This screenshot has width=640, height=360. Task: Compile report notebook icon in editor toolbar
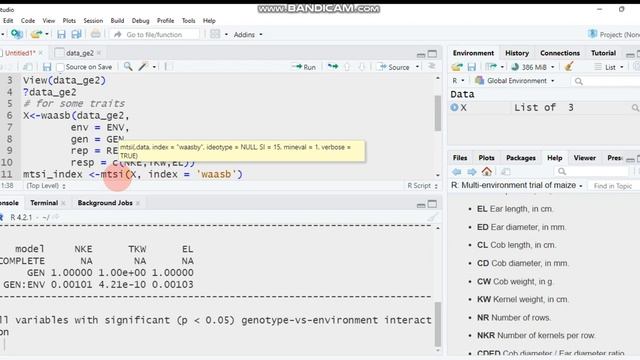[168, 67]
